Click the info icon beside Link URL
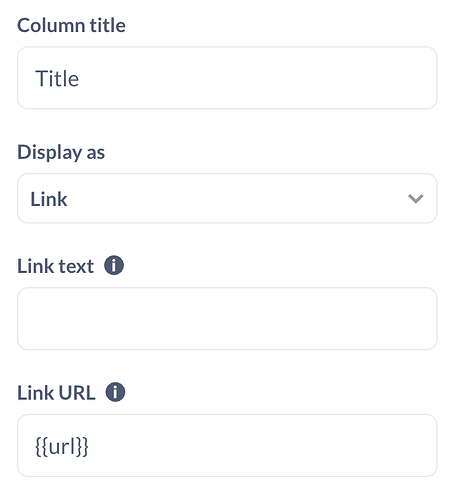Image resolution: width=456 pixels, height=499 pixels. click(x=115, y=392)
